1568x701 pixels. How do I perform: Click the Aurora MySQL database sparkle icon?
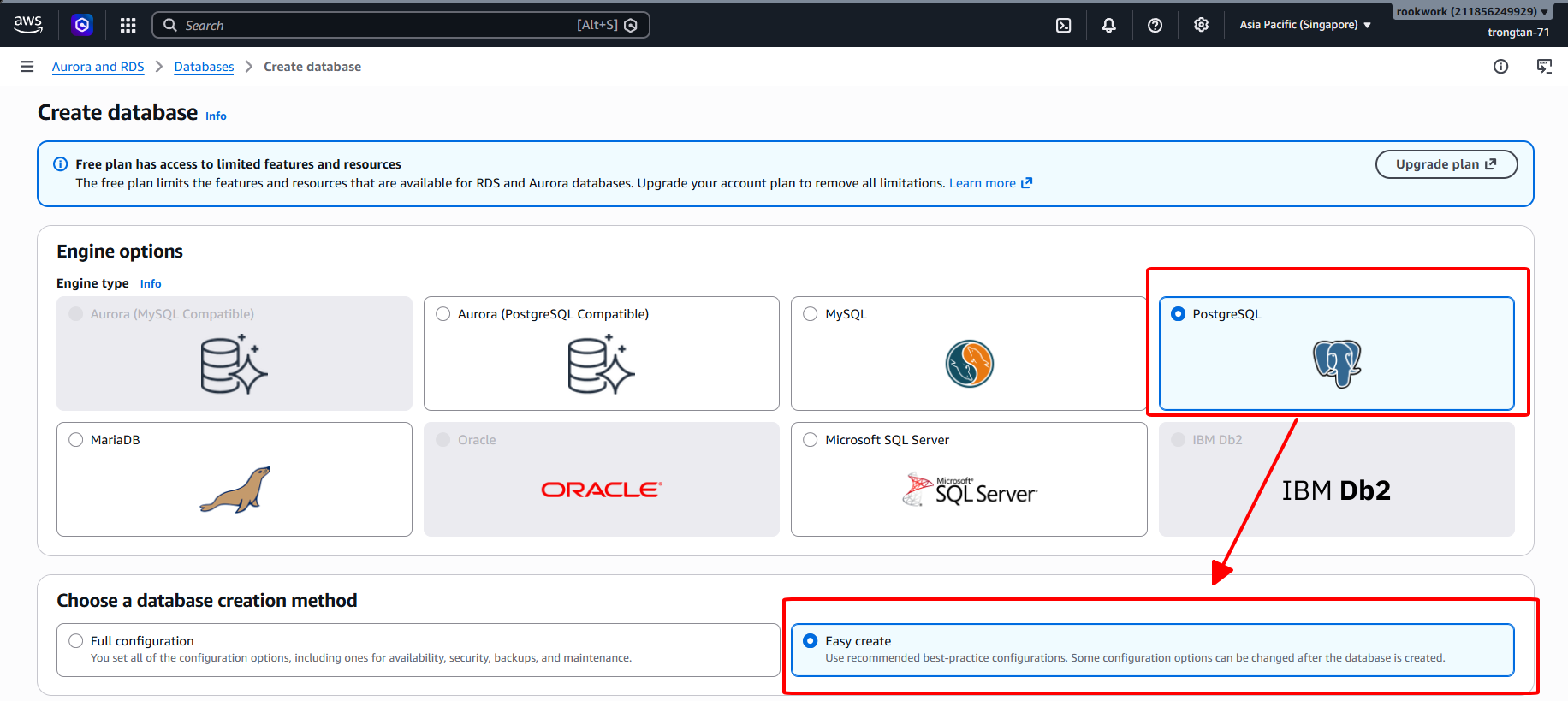click(x=234, y=364)
